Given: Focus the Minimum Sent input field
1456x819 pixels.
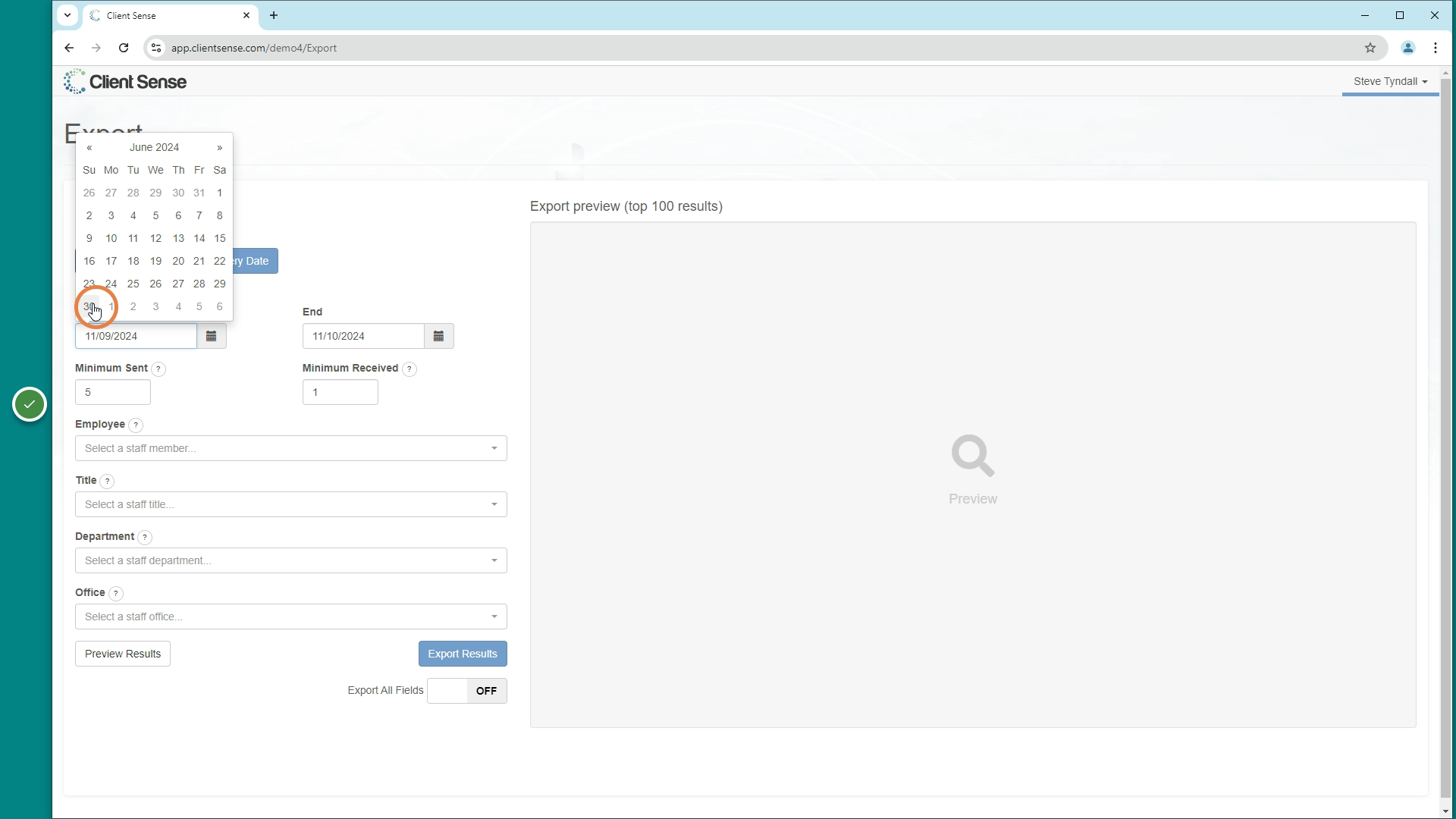Looking at the screenshot, I should 113,392.
